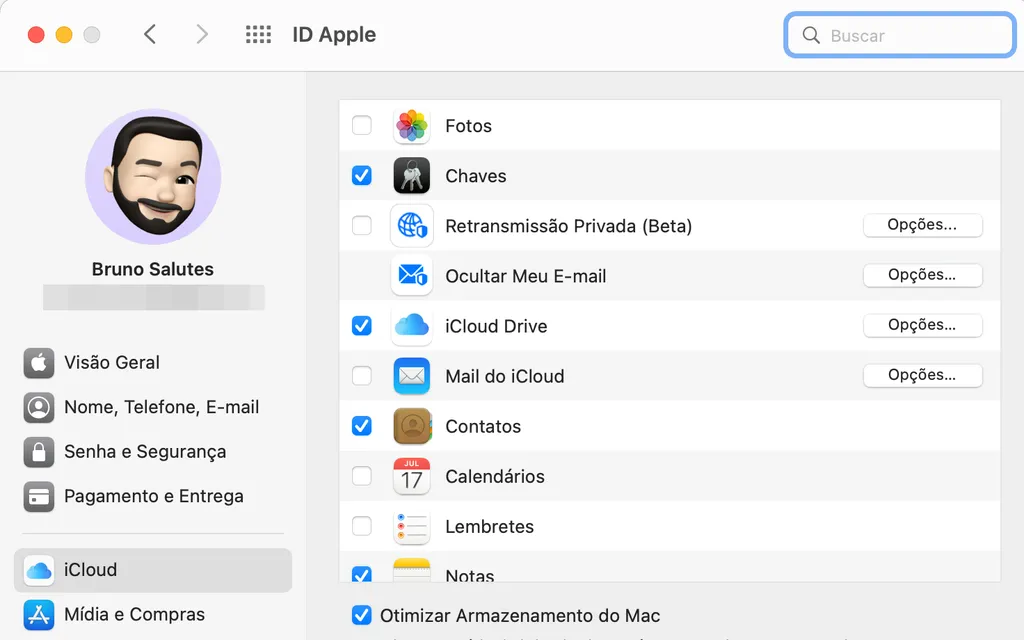Viewport: 1024px width, 640px height.
Task: Uncheck the Notas checkbox
Action: coord(362,573)
